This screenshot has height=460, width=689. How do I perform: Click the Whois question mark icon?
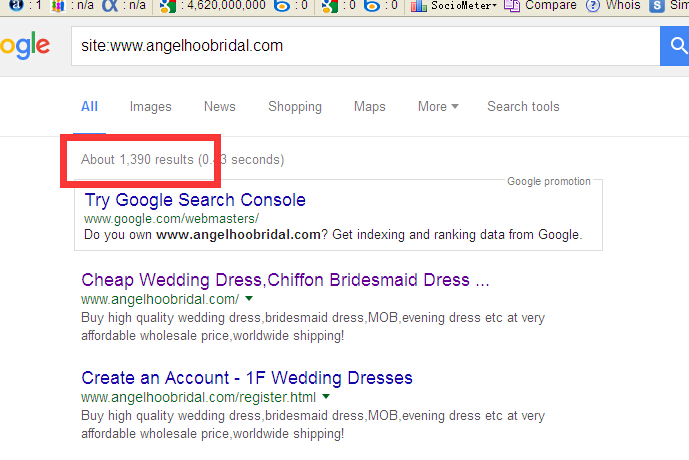pos(593,6)
